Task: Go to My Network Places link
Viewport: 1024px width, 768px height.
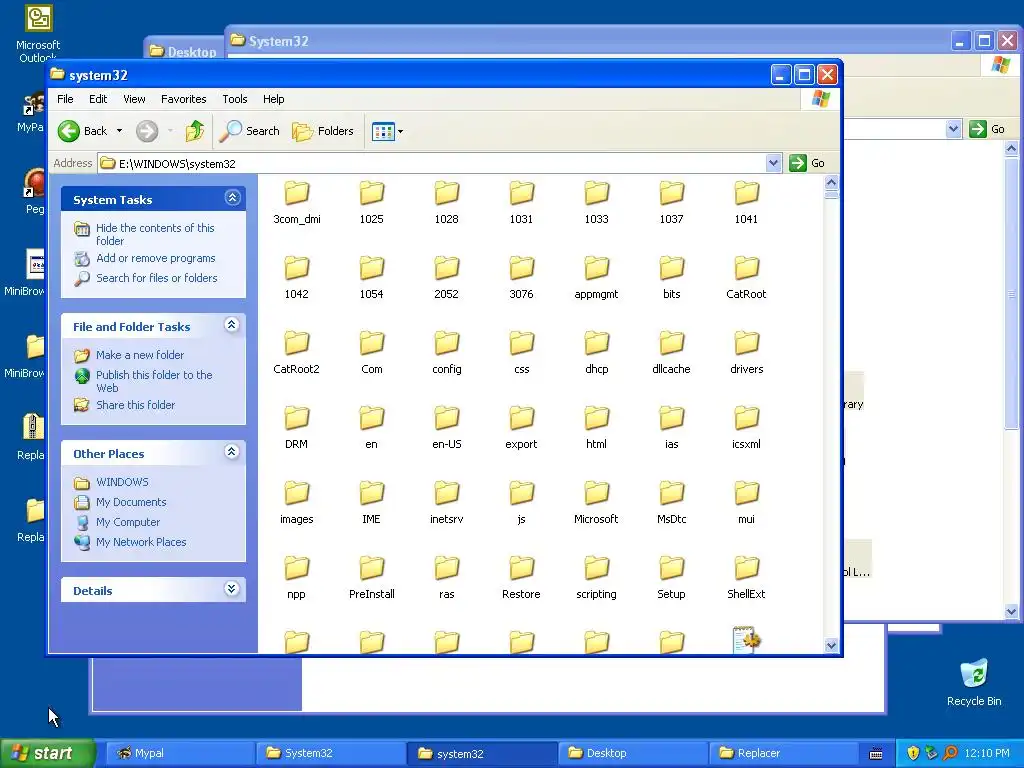Action: pyautogui.click(x=141, y=542)
